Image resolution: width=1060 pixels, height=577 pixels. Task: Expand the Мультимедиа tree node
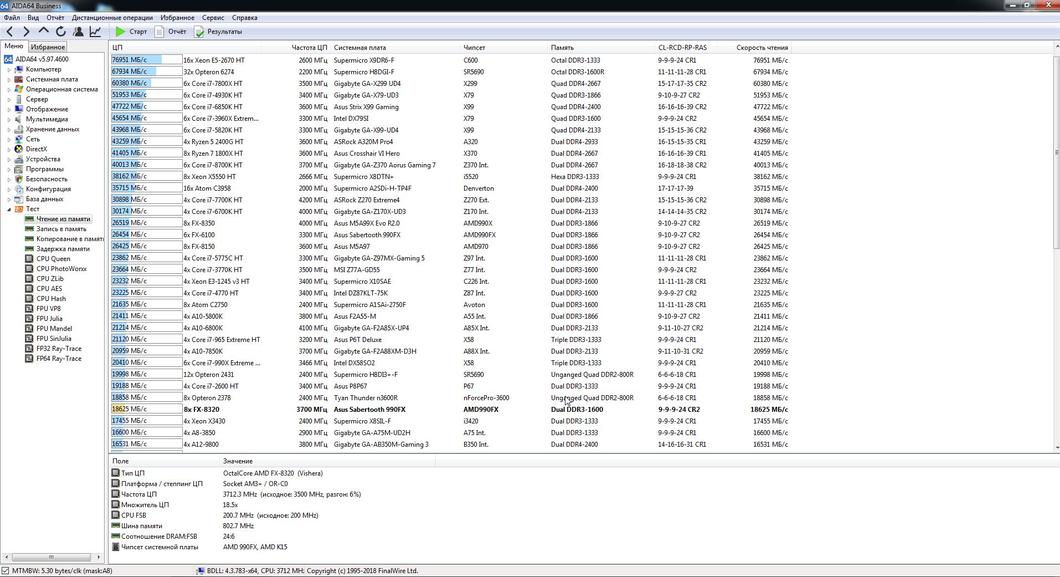[x=9, y=119]
